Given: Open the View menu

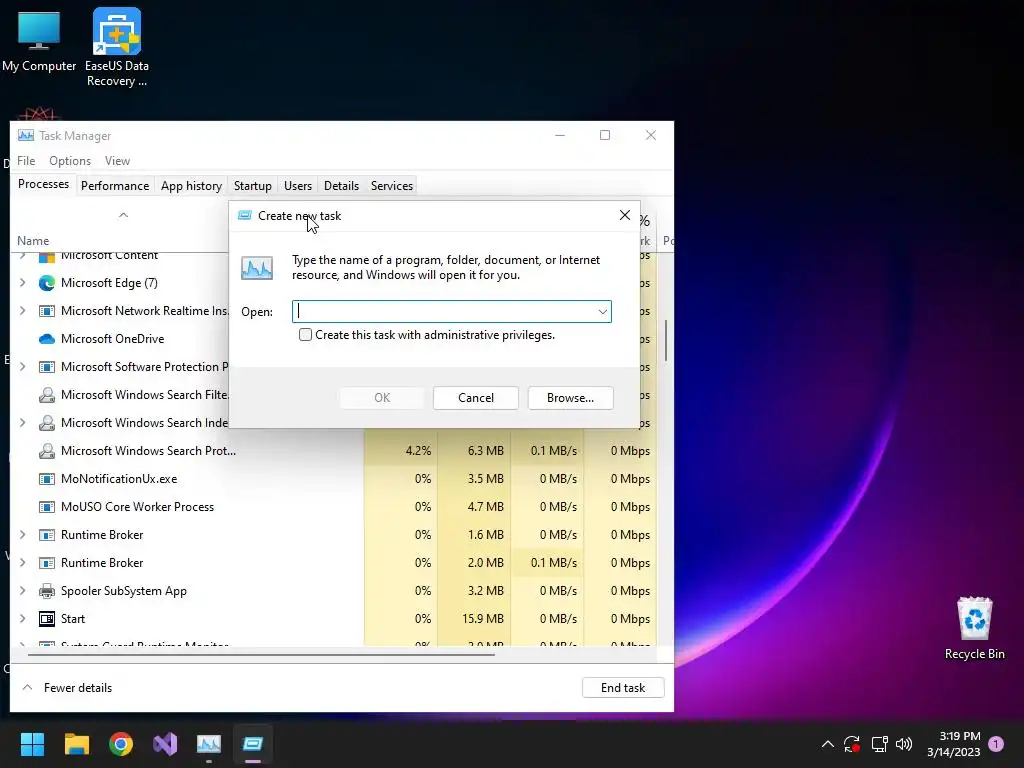Looking at the screenshot, I should [118, 161].
